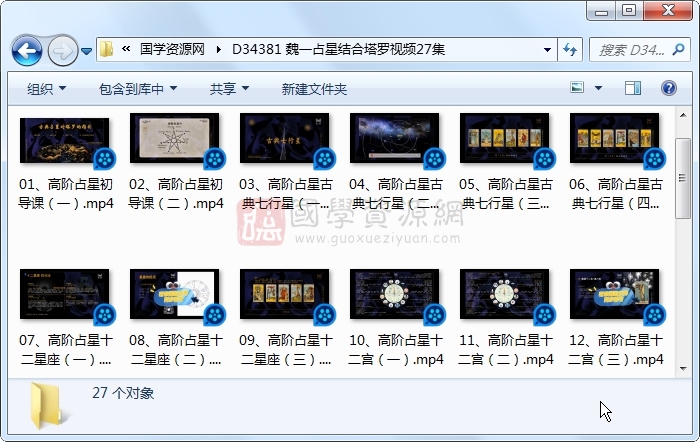The height and width of the screenshot is (442, 700).
Task: Click the vertical scrollbar thumb
Action: pos(683,178)
